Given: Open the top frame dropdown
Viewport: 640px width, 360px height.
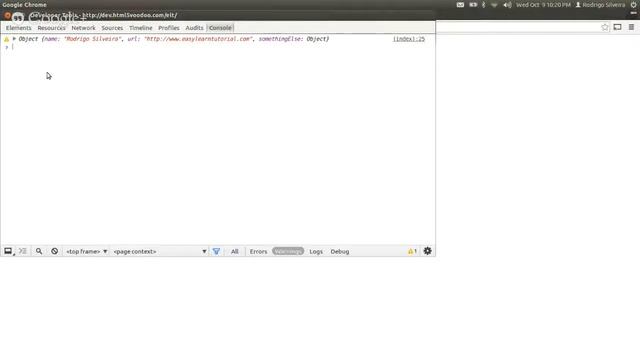Looking at the screenshot, I should point(87,251).
